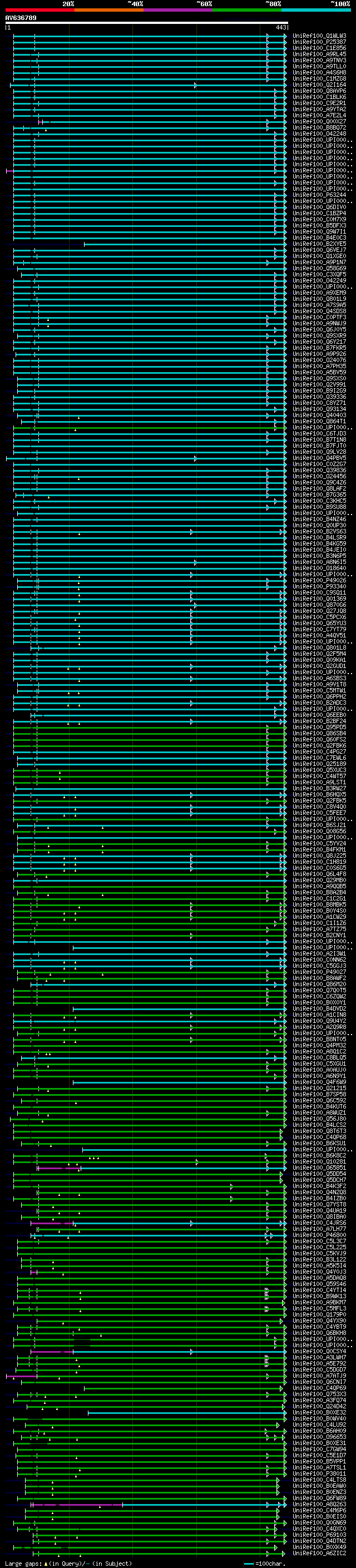This screenshot has height=1568, width=356.
Task: Select the UniRef100_O42249 label
Action: coord(319,280)
